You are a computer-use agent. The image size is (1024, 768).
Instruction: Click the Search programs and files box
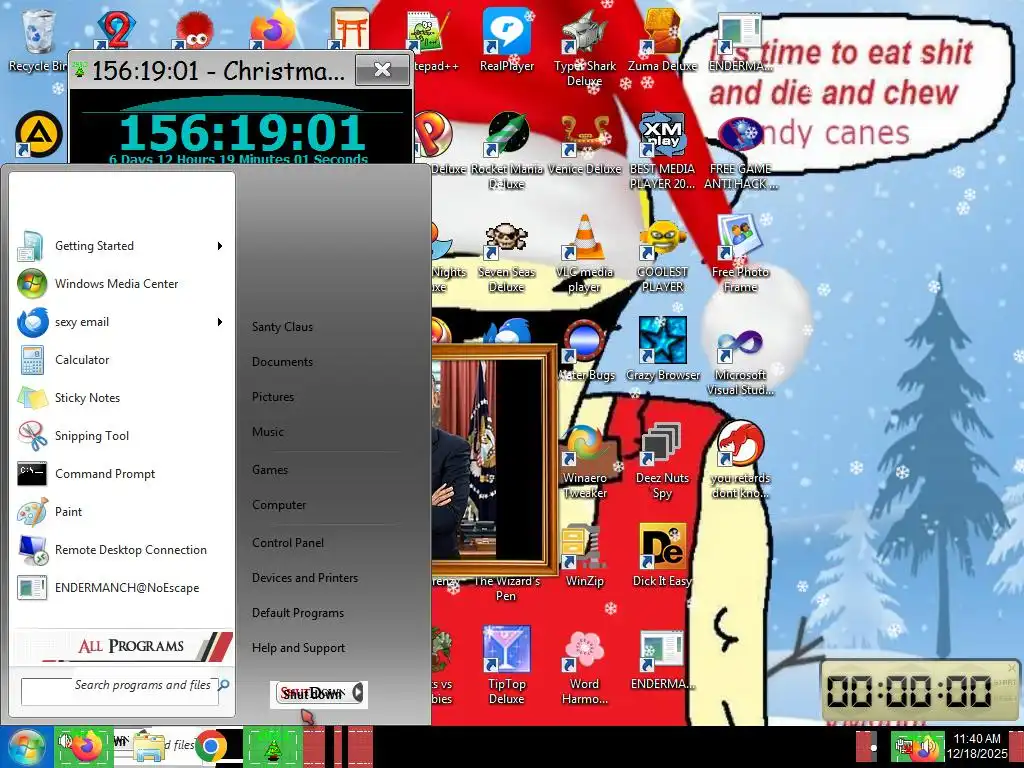pyautogui.click(x=120, y=691)
